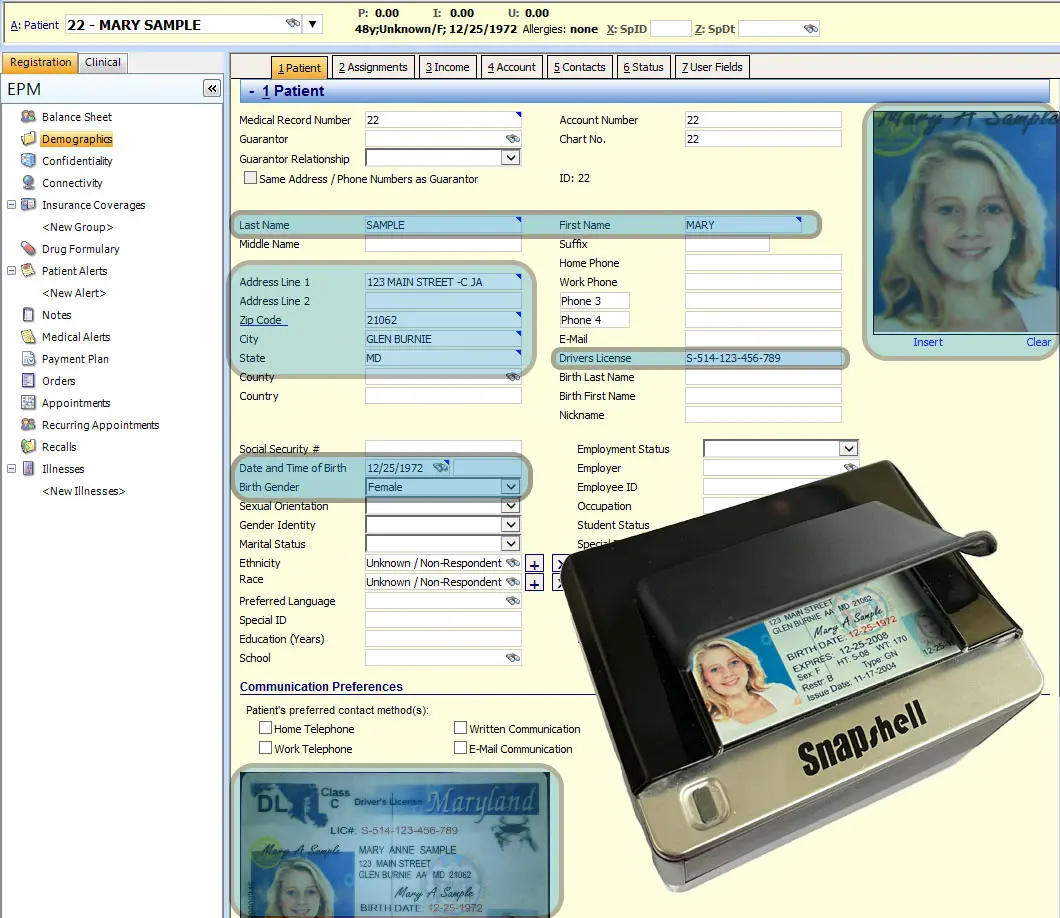Open the Payment Plan item
1060x918 pixels.
[75, 359]
